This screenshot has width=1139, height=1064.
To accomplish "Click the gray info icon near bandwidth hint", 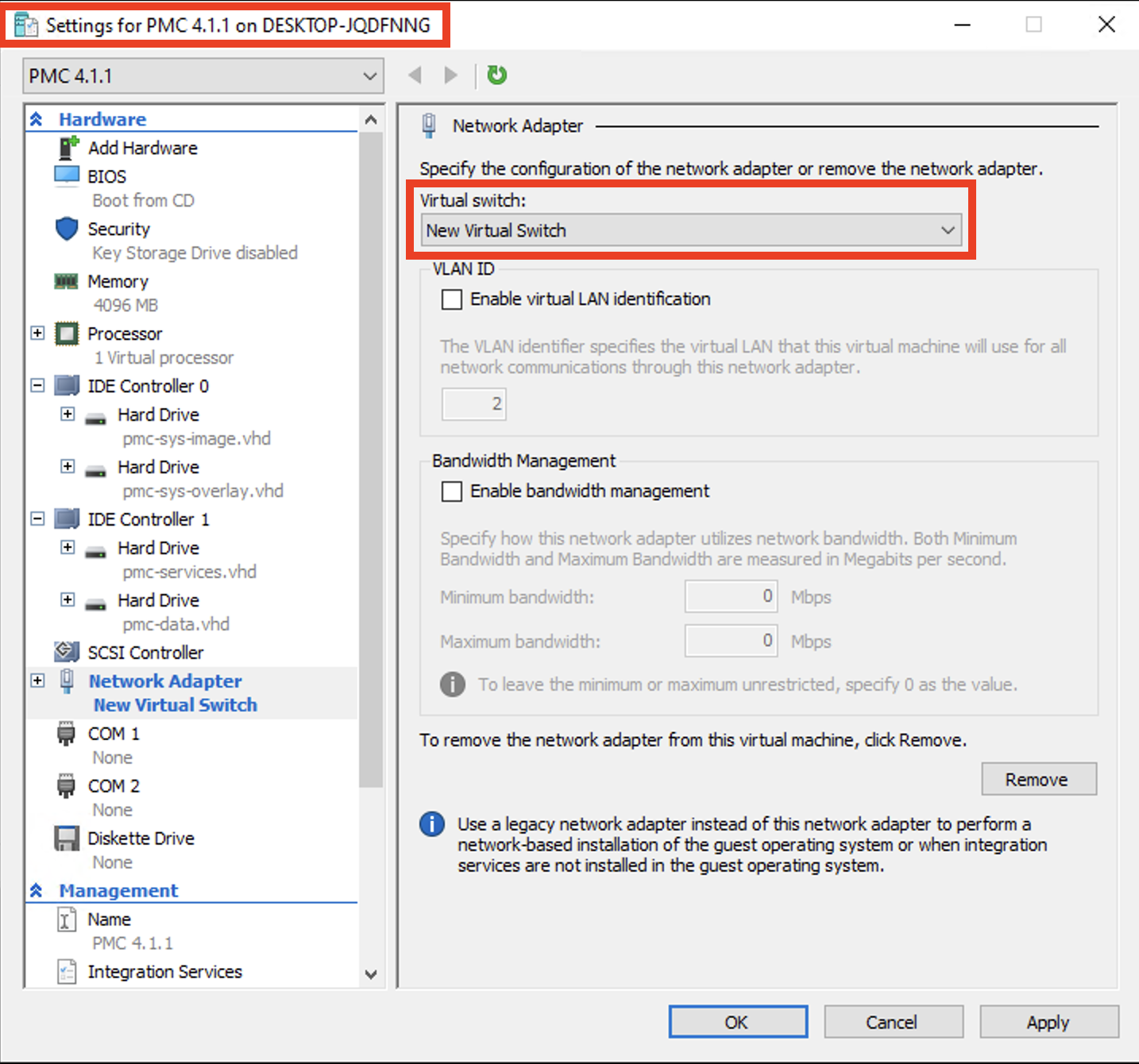I will click(x=453, y=684).
